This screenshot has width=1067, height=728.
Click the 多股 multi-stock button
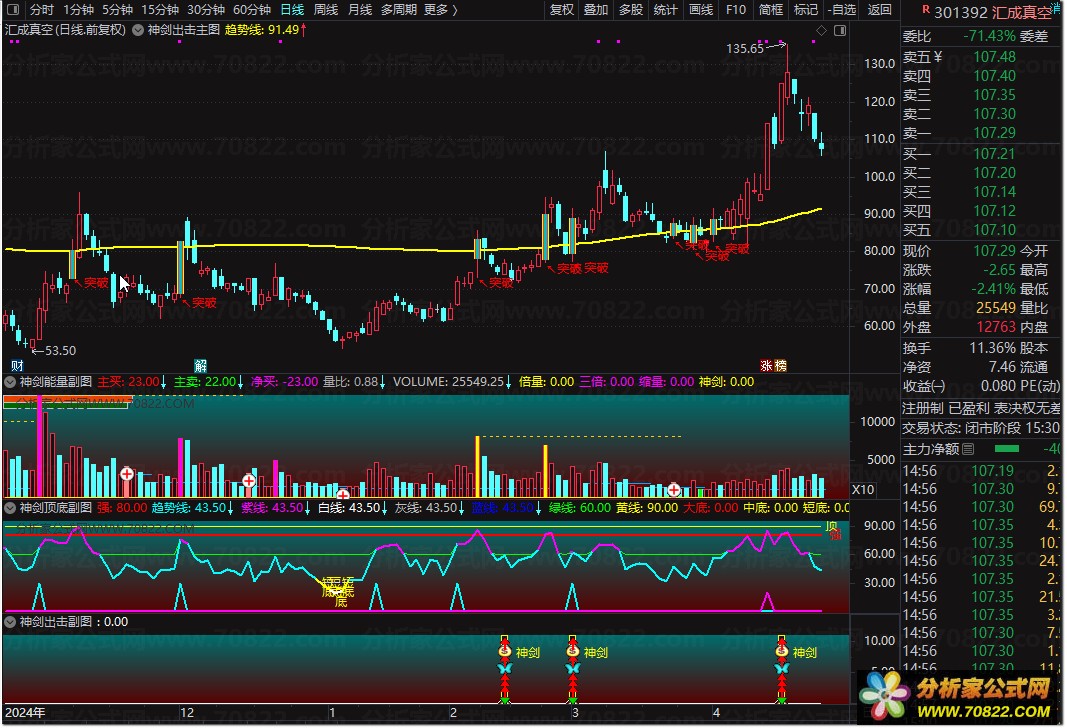(x=631, y=10)
